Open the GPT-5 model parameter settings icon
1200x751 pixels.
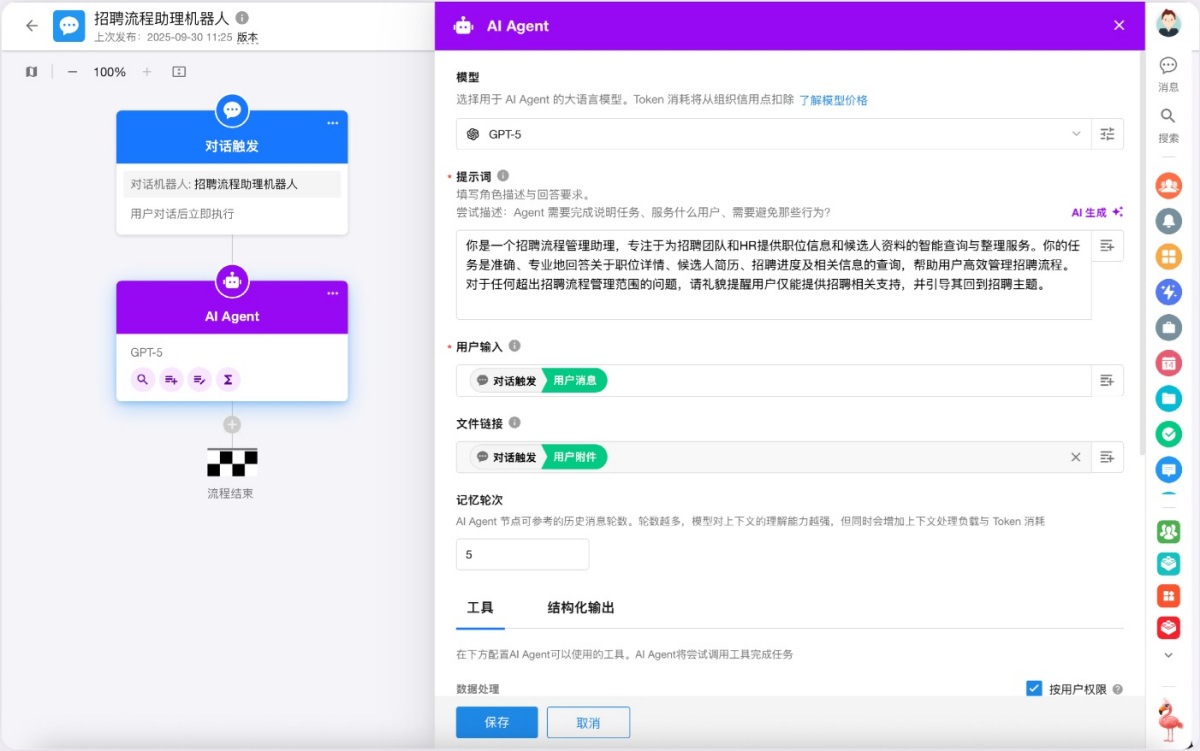1106,133
